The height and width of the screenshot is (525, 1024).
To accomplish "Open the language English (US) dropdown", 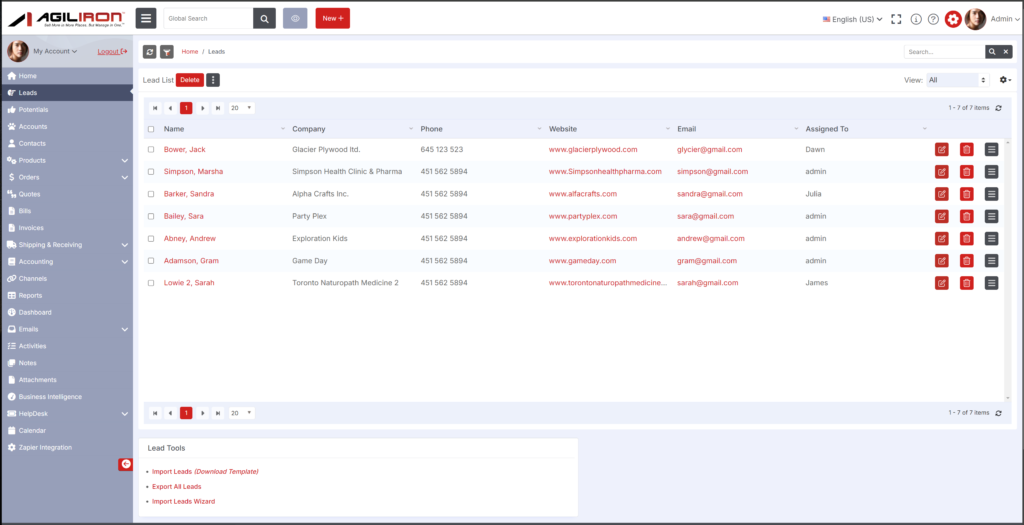I will click(852, 19).
